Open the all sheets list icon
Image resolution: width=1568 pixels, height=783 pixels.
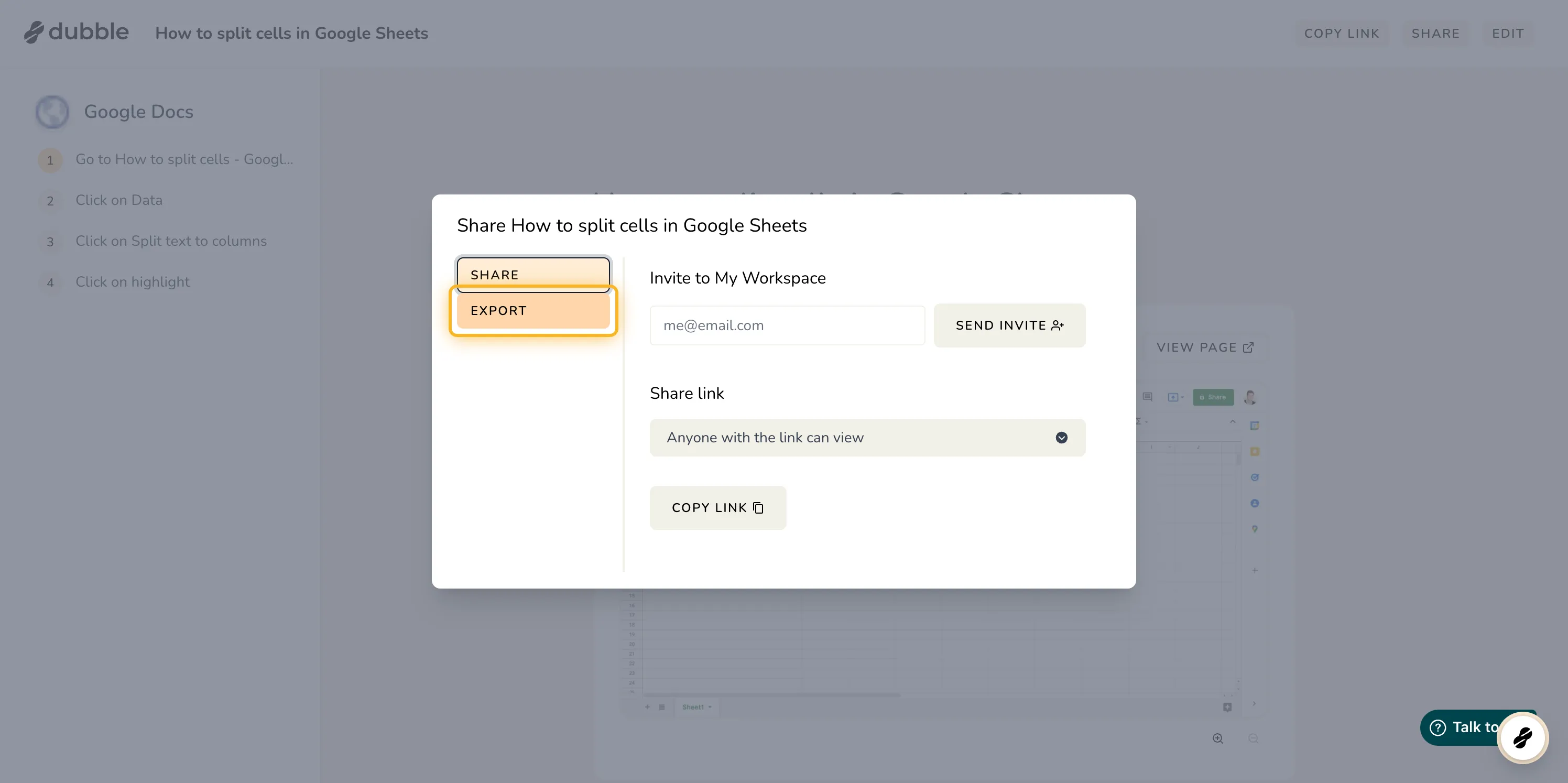(662, 707)
